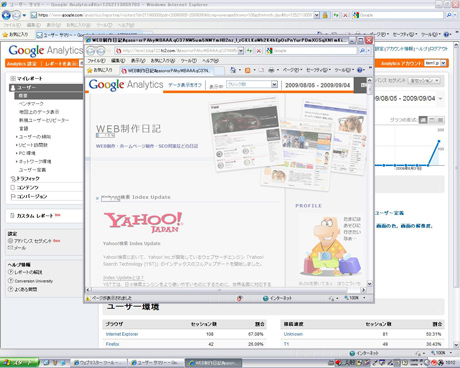The height and width of the screenshot is (368, 460).
Task: Click data overlay off link in front window
Action: point(185,85)
